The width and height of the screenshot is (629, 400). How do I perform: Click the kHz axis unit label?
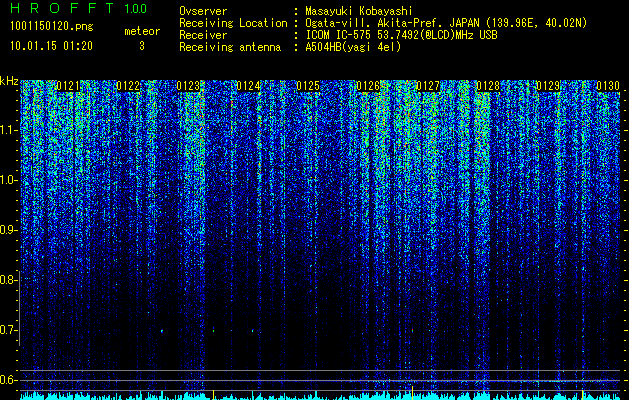tap(9, 81)
